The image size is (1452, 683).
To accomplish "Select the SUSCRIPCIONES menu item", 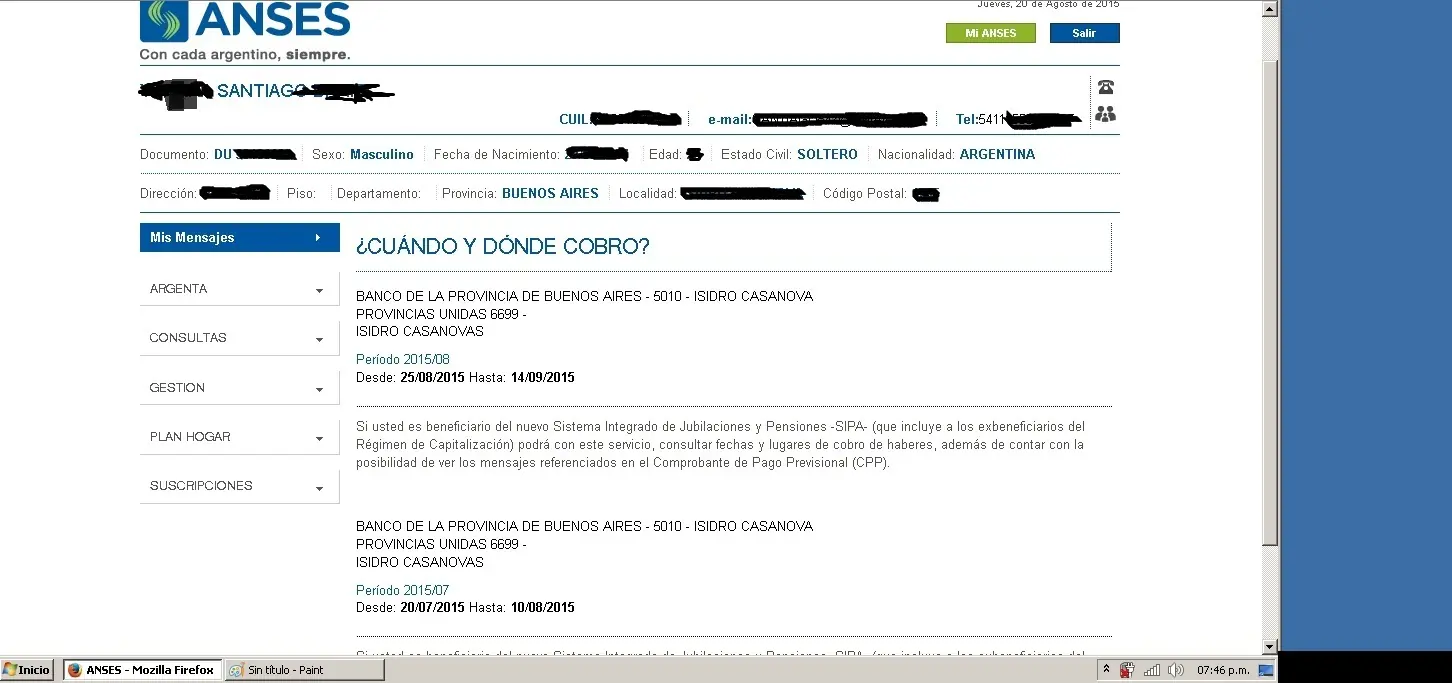I will coord(240,486).
